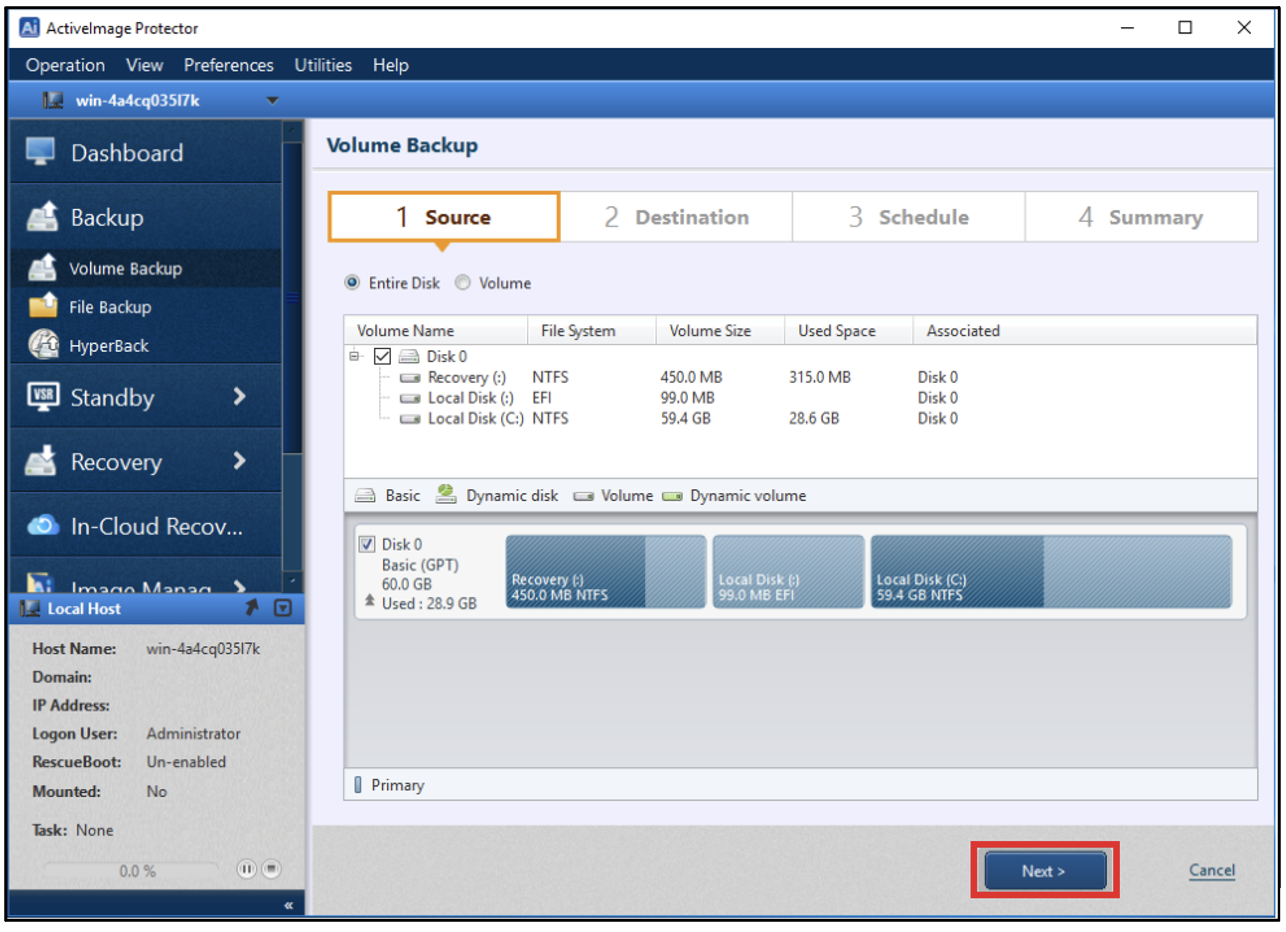Select the Recovery (:) partition block

tap(606, 571)
